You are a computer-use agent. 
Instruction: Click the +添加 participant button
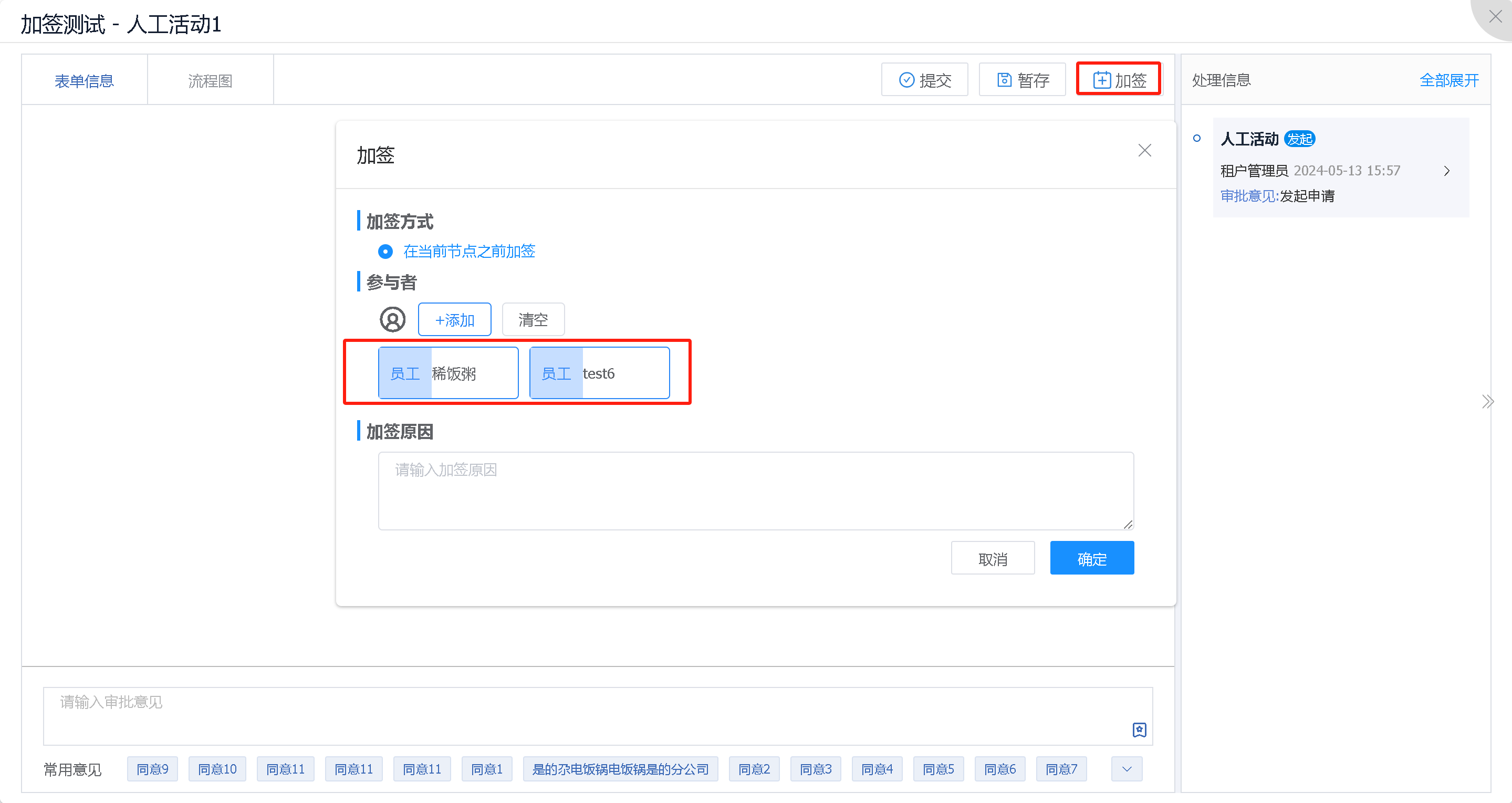tap(454, 319)
